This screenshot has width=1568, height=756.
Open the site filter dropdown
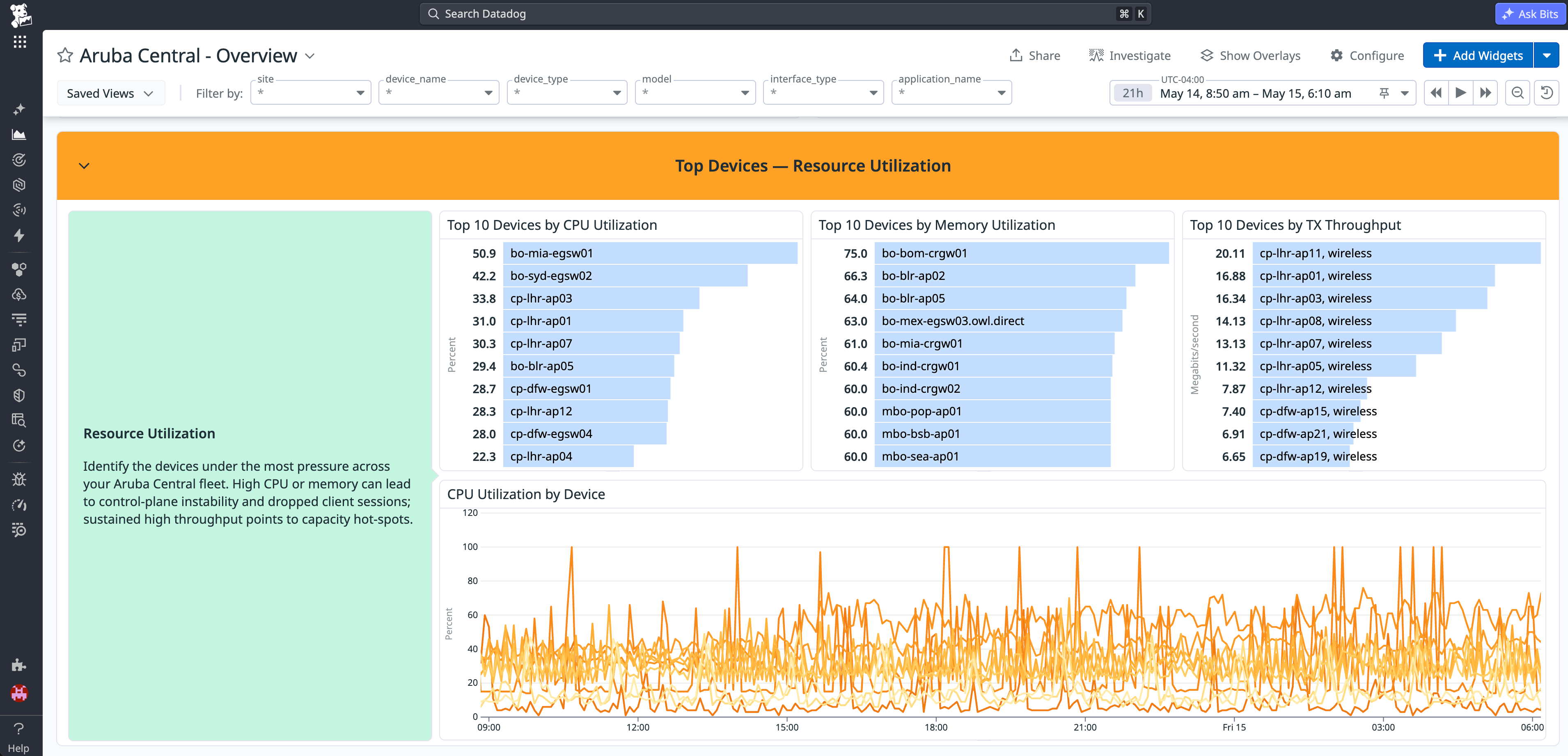click(x=310, y=92)
